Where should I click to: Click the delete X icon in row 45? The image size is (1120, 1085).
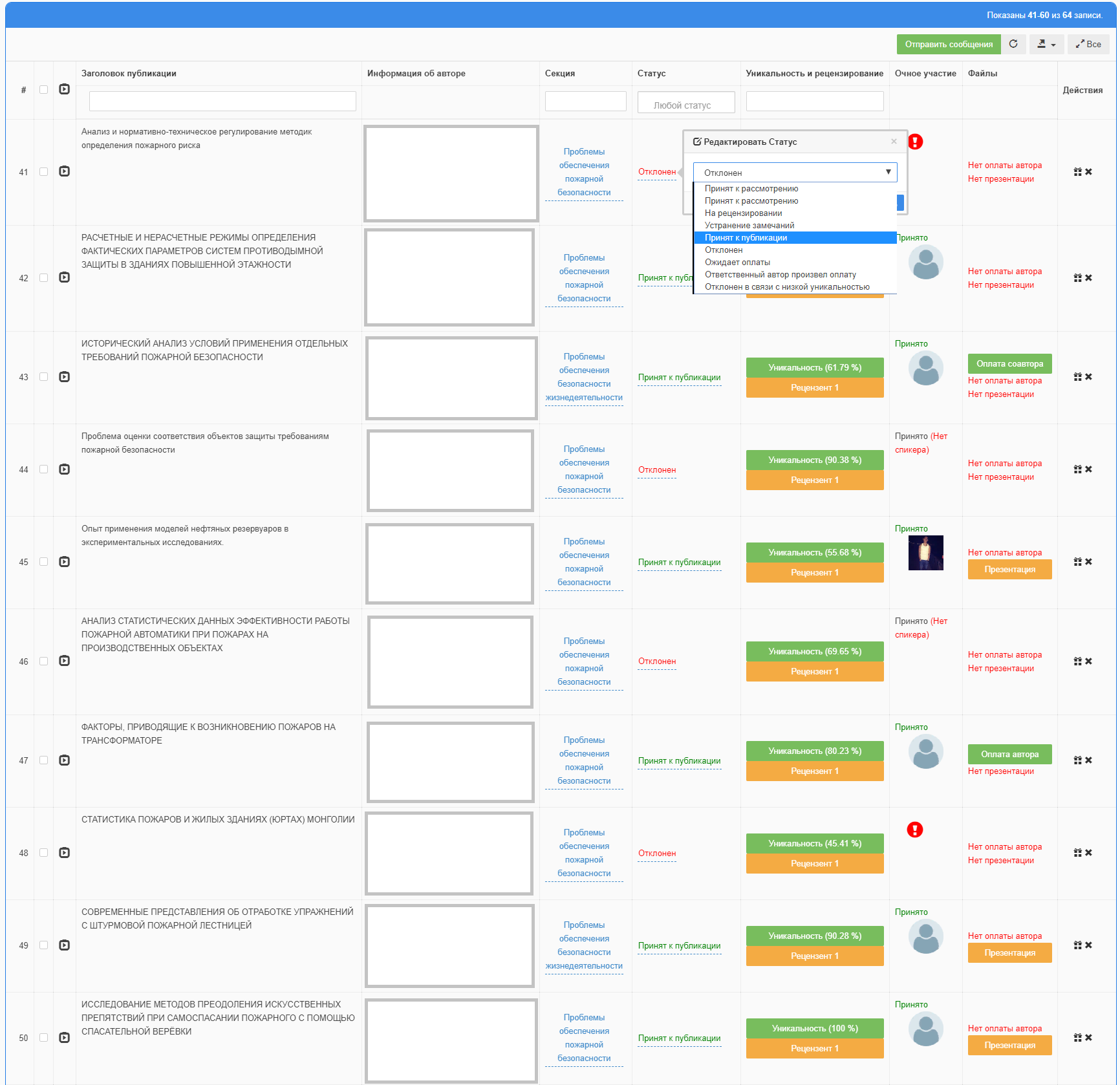coord(1088,562)
